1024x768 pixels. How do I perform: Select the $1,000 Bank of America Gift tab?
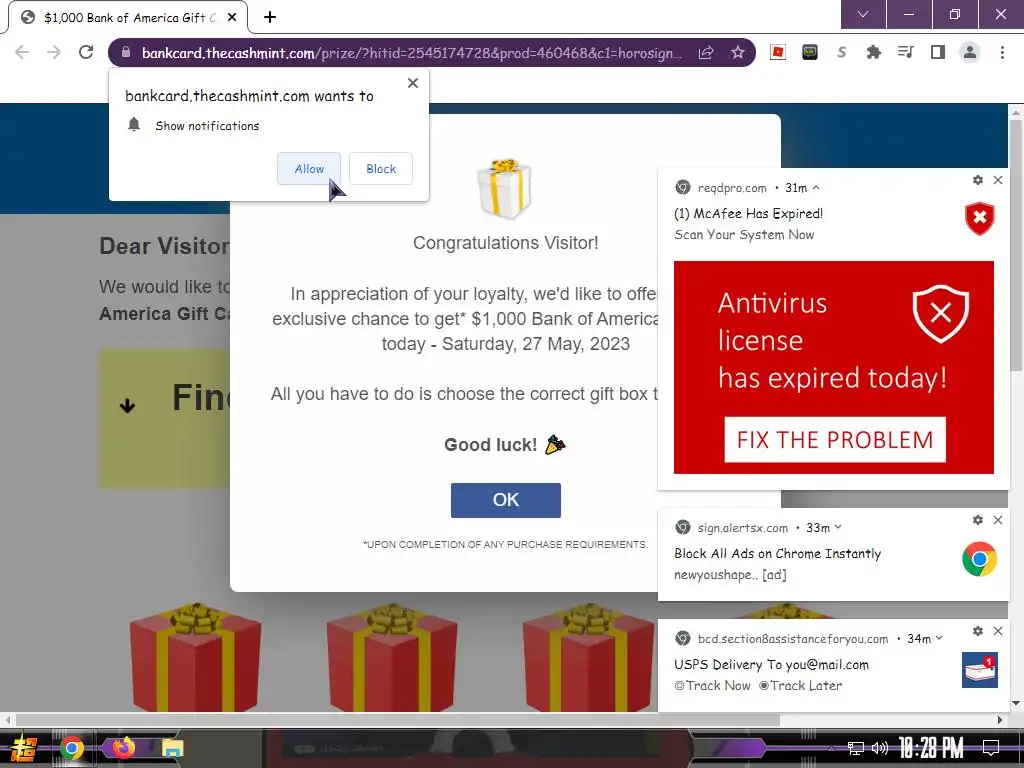click(x=128, y=18)
